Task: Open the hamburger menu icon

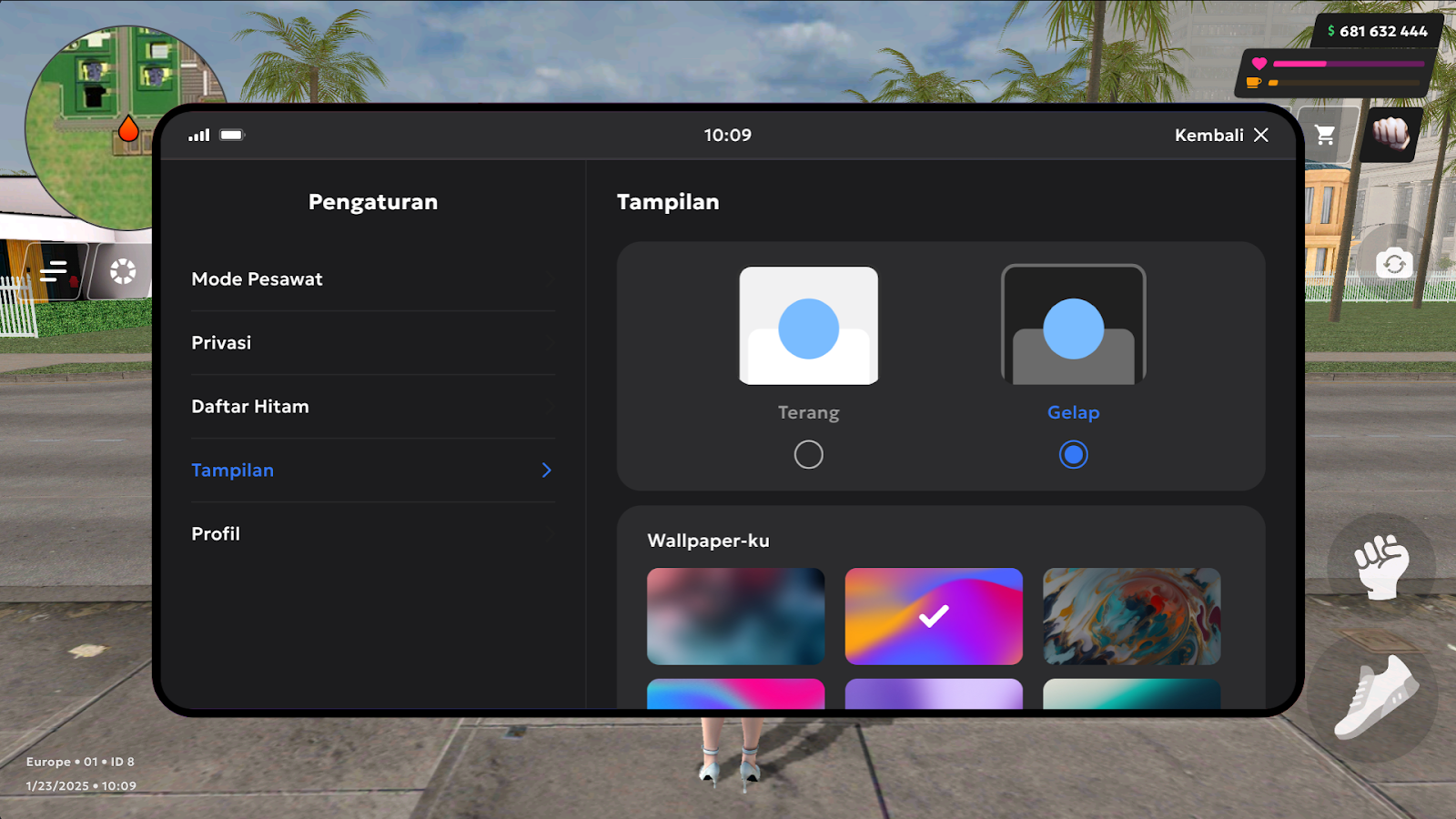Action: click(55, 271)
